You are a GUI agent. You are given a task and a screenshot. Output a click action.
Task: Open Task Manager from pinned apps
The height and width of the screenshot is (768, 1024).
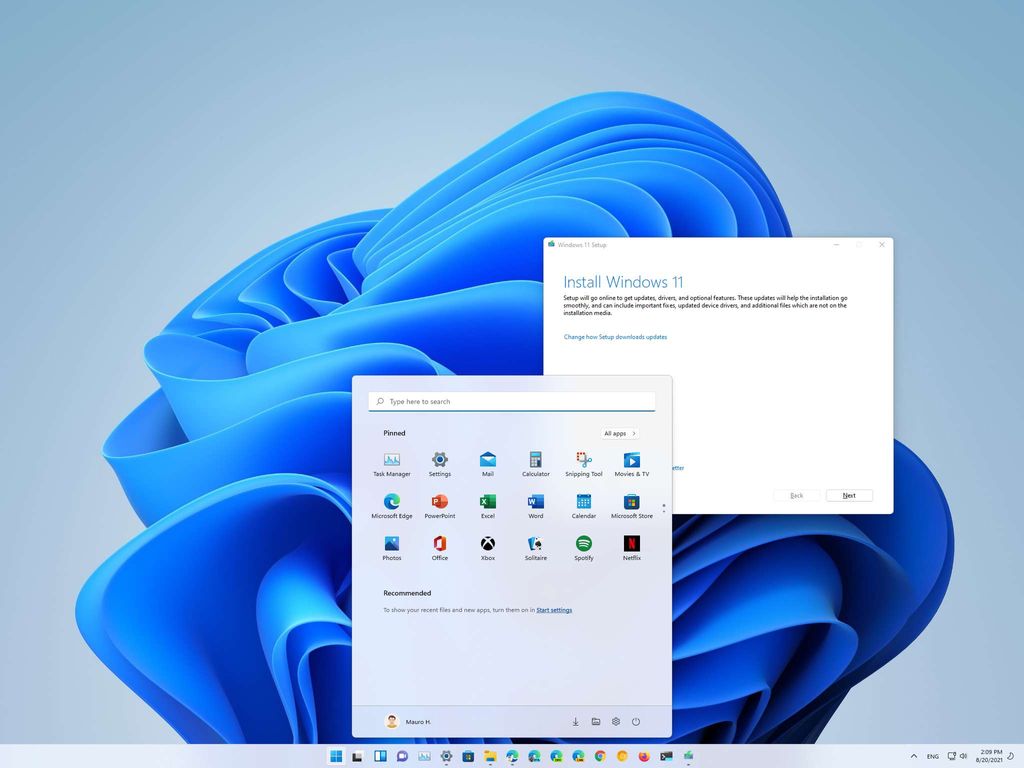pyautogui.click(x=391, y=462)
